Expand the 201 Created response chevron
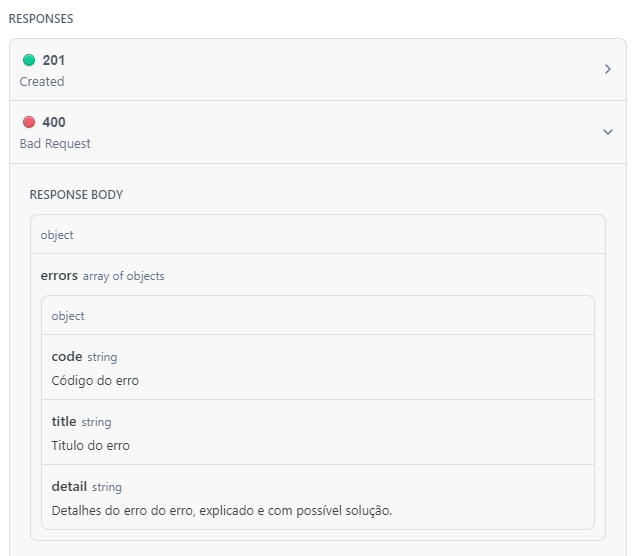The height and width of the screenshot is (556, 641). 607,69
